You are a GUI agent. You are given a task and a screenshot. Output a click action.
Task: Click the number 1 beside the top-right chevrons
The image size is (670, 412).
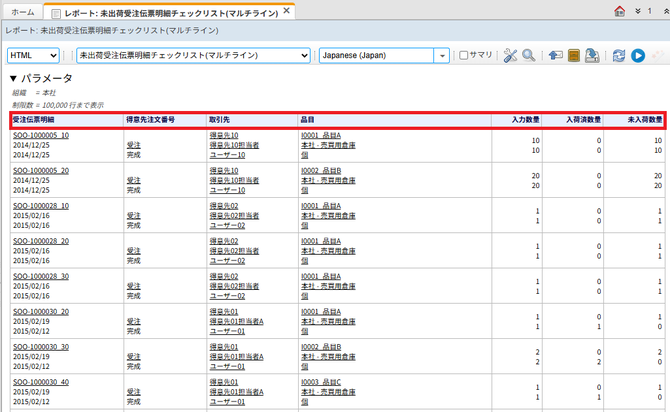pyautogui.click(x=649, y=11)
